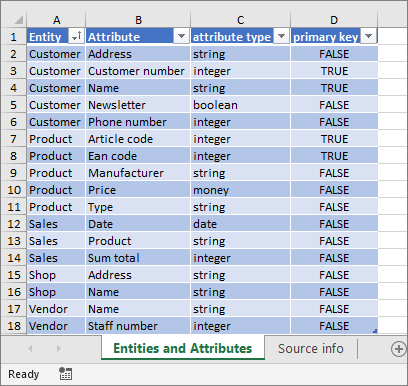Click the macro recording icon in status bar
This screenshot has height=386, width=408.
tap(65, 374)
